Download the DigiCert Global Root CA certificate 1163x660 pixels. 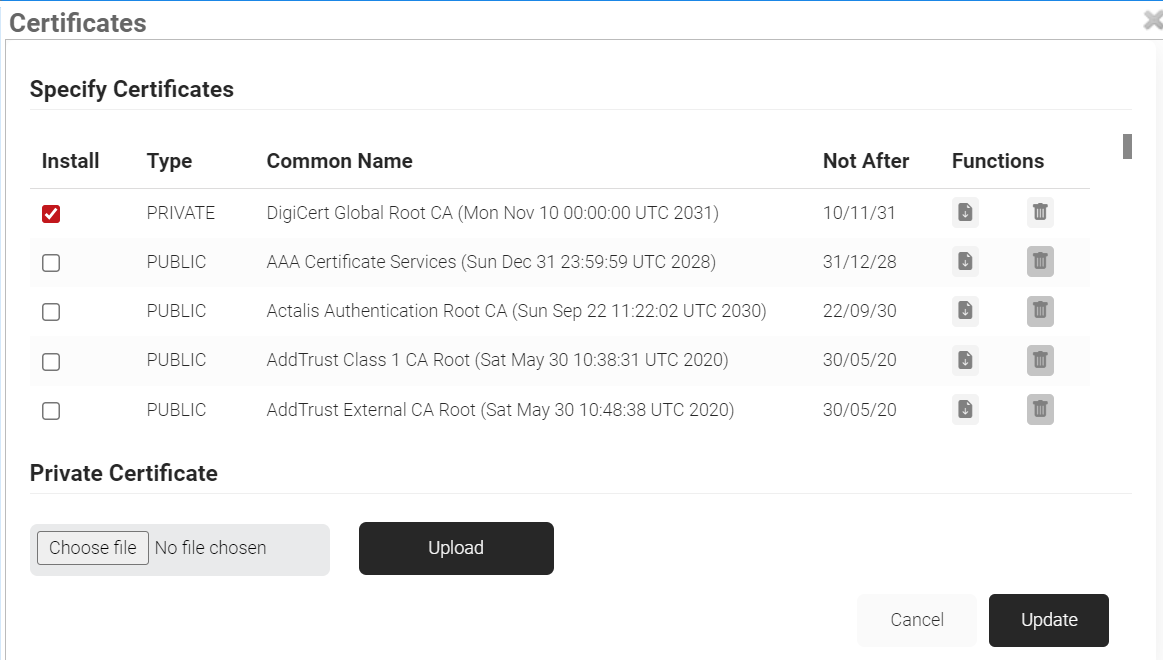click(x=965, y=212)
